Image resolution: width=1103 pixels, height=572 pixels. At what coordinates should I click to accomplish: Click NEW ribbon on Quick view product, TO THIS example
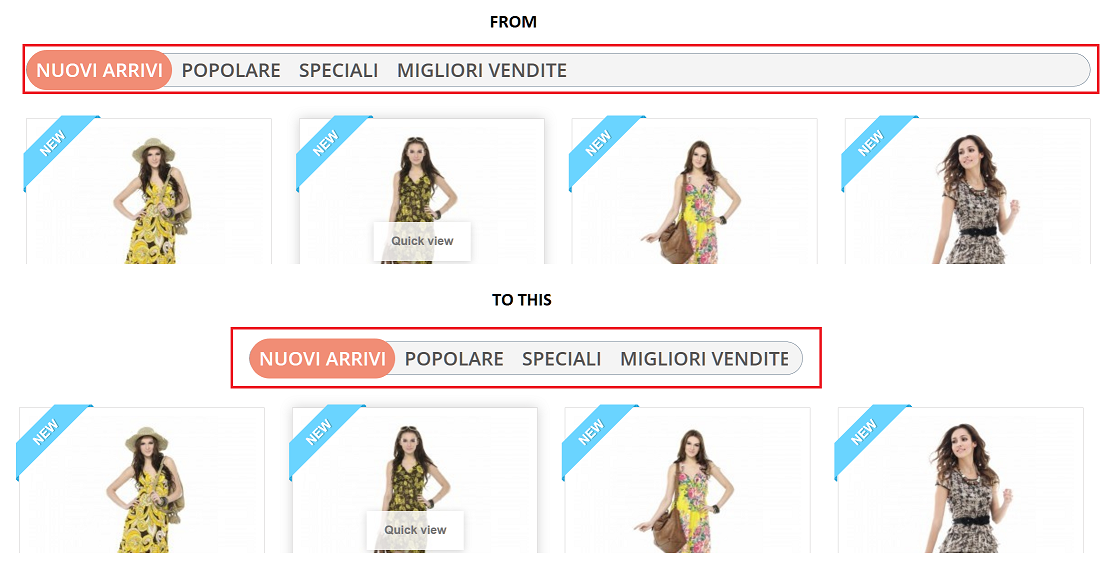(x=321, y=438)
